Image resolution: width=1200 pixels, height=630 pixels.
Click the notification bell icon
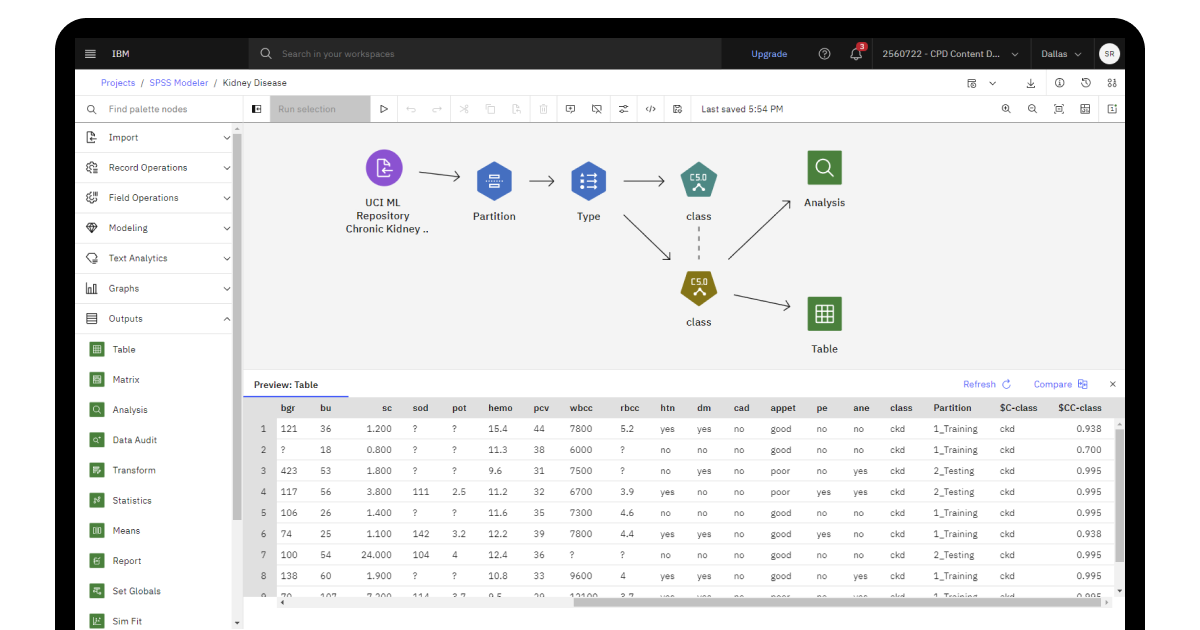coord(856,53)
